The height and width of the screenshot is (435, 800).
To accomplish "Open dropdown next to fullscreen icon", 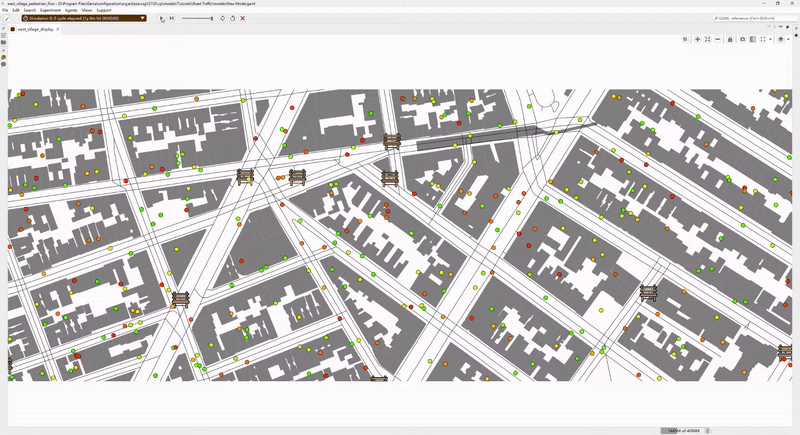I will [771, 39].
